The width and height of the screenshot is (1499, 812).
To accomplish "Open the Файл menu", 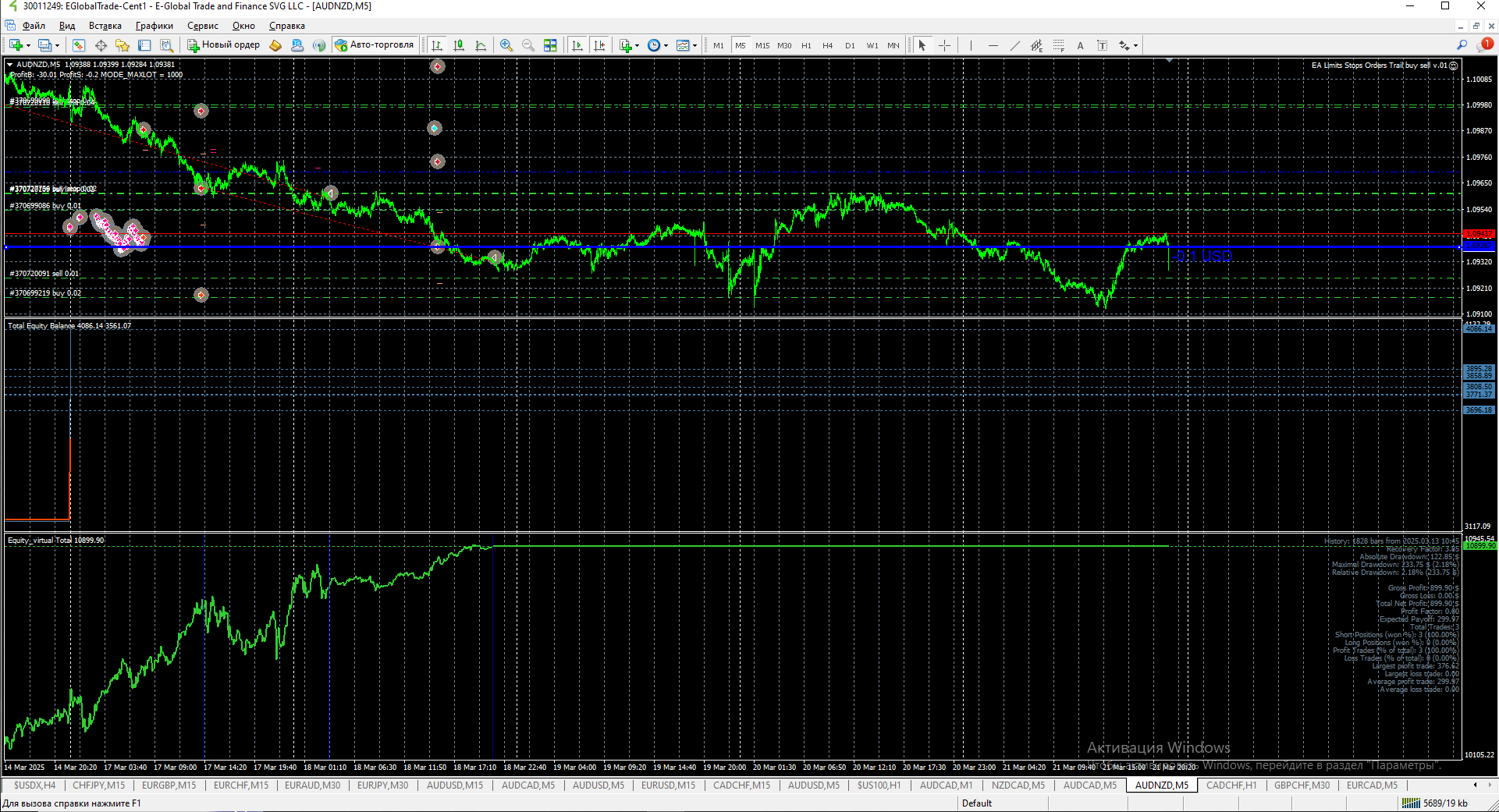I will click(x=34, y=26).
